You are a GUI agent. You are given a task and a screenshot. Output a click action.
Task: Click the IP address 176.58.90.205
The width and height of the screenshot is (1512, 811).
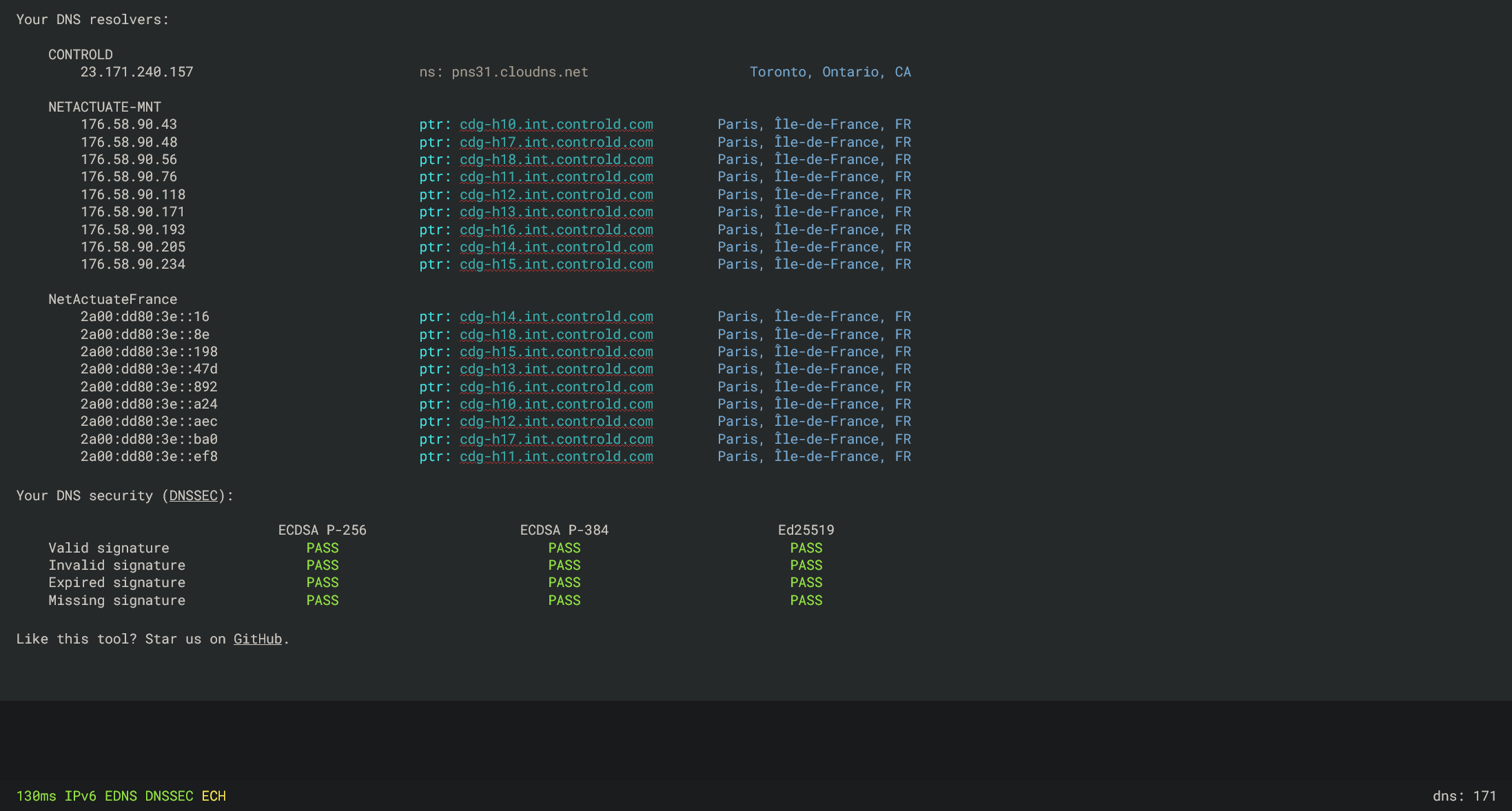[x=133, y=247]
